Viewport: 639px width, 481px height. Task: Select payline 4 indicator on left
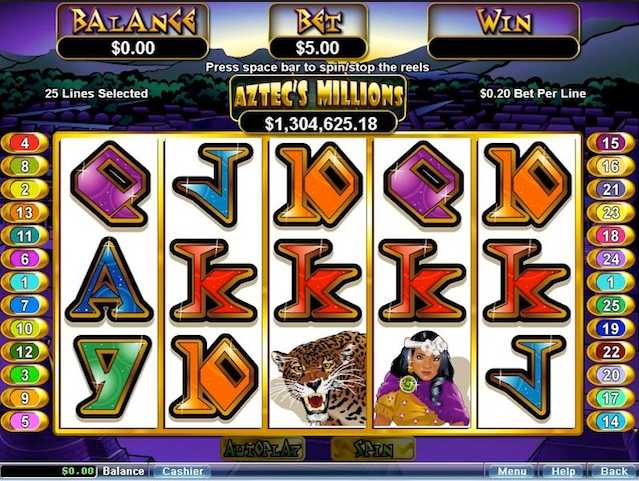click(25, 143)
